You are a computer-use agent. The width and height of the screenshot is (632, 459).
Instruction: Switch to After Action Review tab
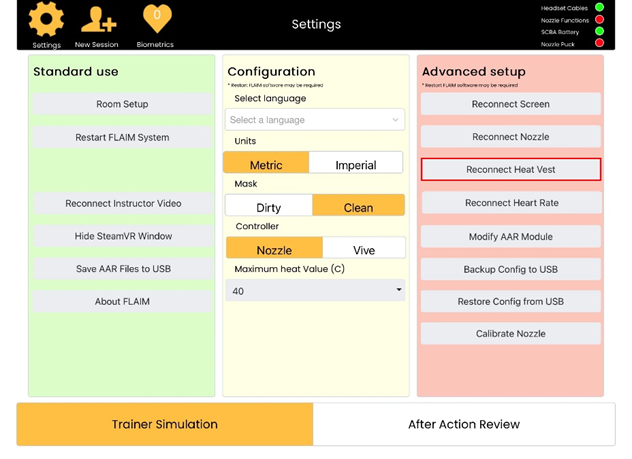(x=464, y=424)
